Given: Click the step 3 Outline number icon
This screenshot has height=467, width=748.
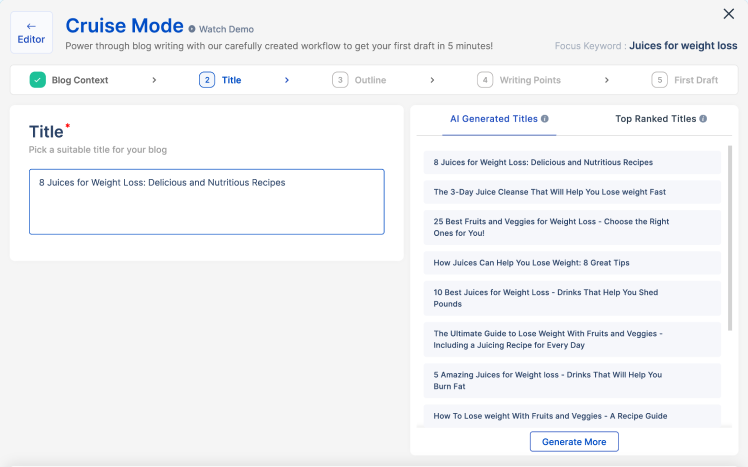Looking at the screenshot, I should 340,80.
